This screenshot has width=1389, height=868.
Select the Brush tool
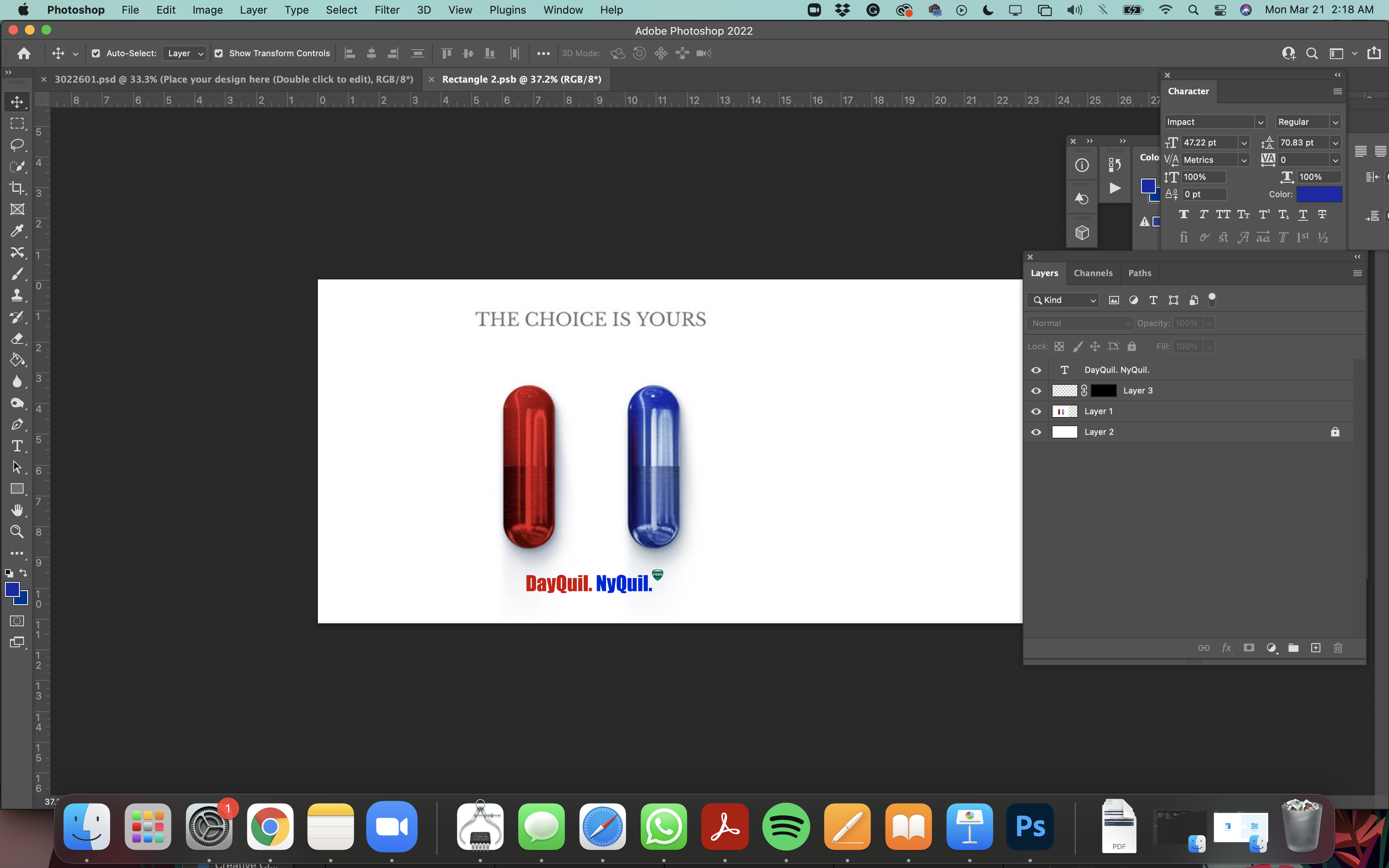[17, 274]
